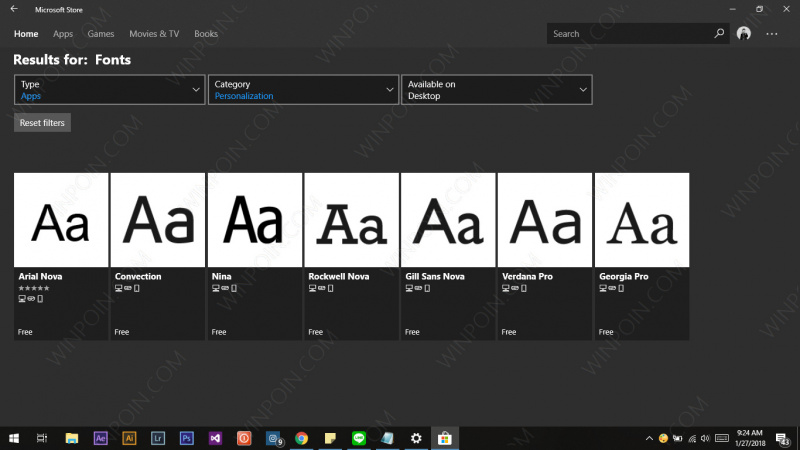This screenshot has width=800, height=450.
Task: Launch Lightroom from taskbar
Action: (158, 438)
